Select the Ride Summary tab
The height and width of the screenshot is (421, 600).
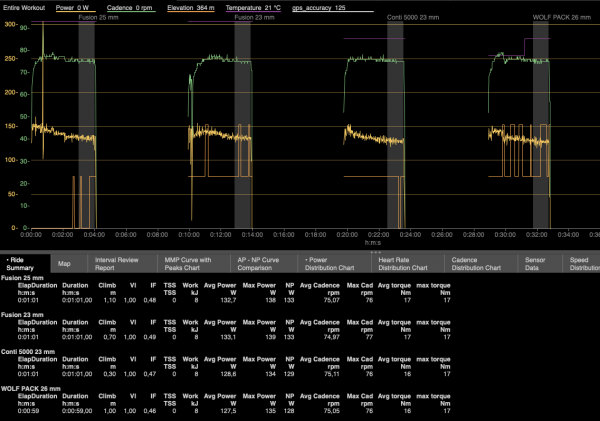pyautogui.click(x=22, y=264)
